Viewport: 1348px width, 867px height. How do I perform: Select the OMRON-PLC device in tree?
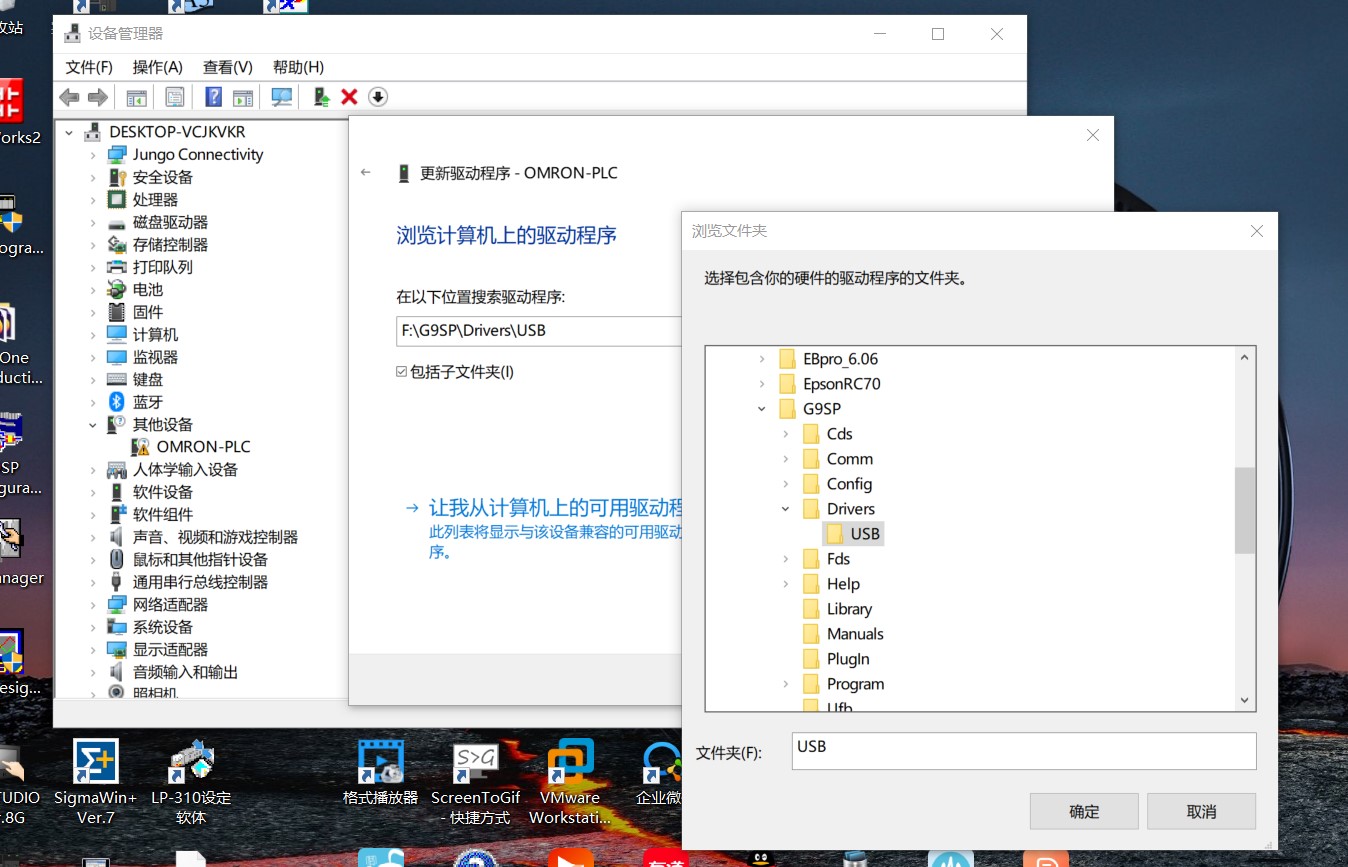point(203,447)
